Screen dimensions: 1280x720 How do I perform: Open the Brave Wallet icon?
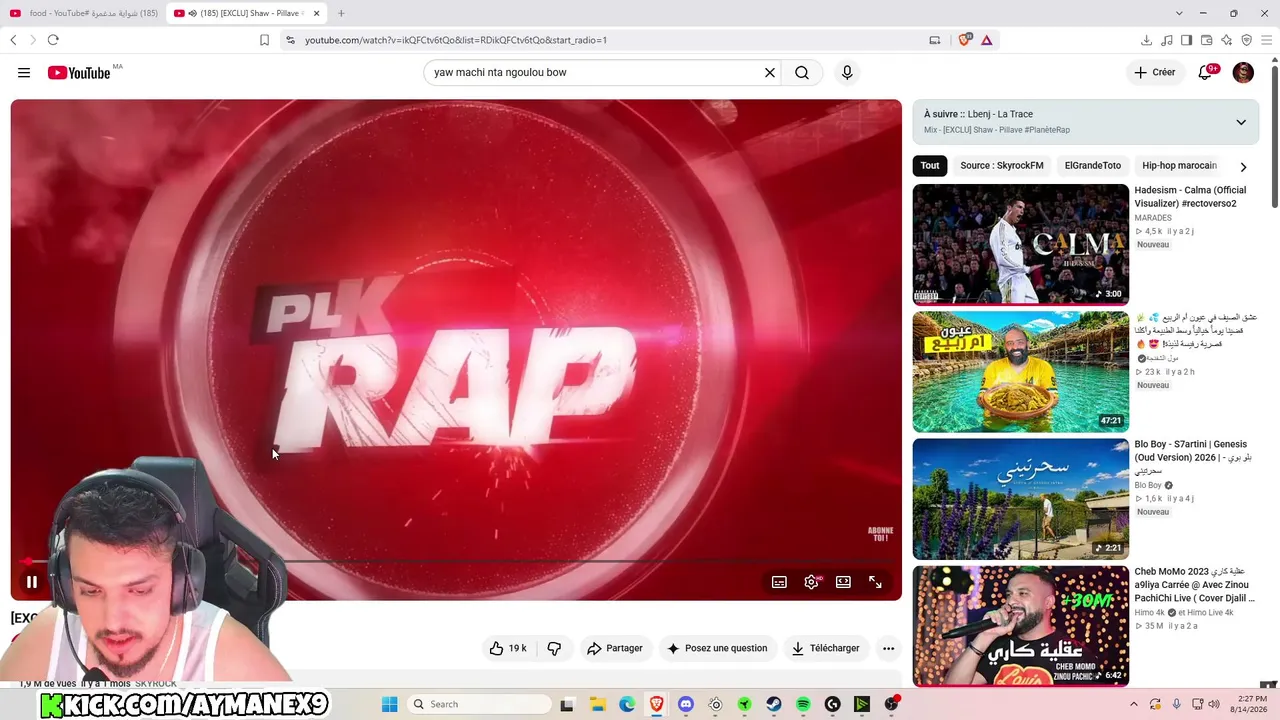[x=1206, y=40]
